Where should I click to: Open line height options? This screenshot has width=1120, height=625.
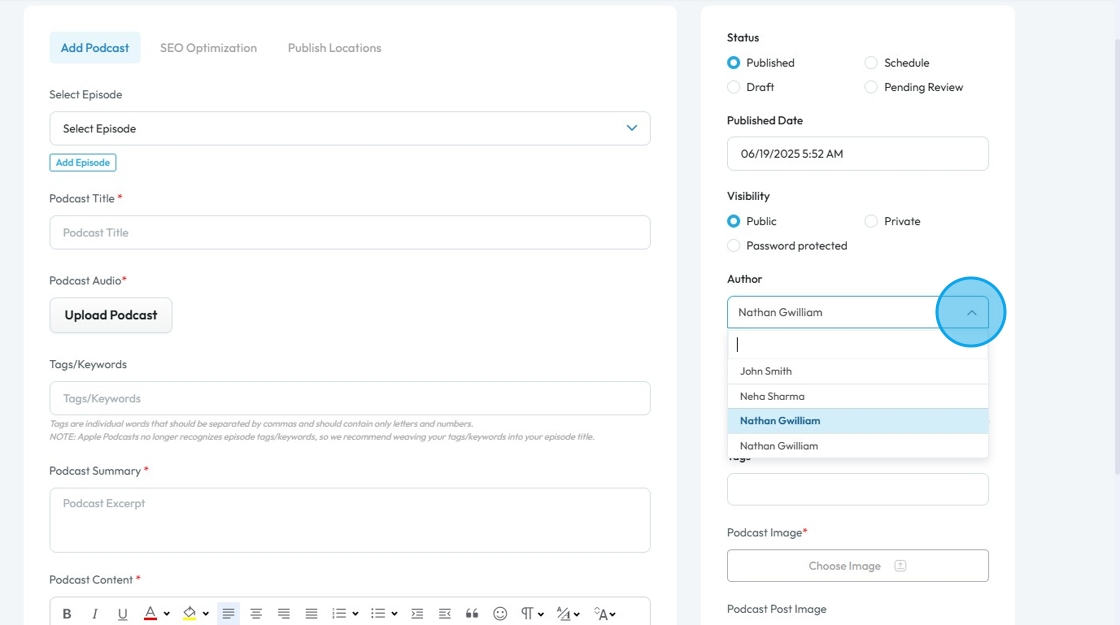[568, 614]
